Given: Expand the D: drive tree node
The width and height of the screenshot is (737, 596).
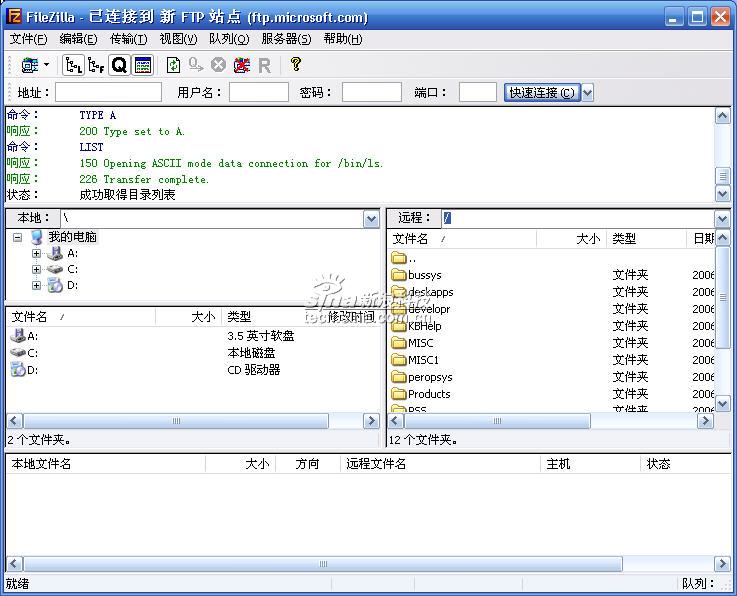Looking at the screenshot, I should click(36, 285).
